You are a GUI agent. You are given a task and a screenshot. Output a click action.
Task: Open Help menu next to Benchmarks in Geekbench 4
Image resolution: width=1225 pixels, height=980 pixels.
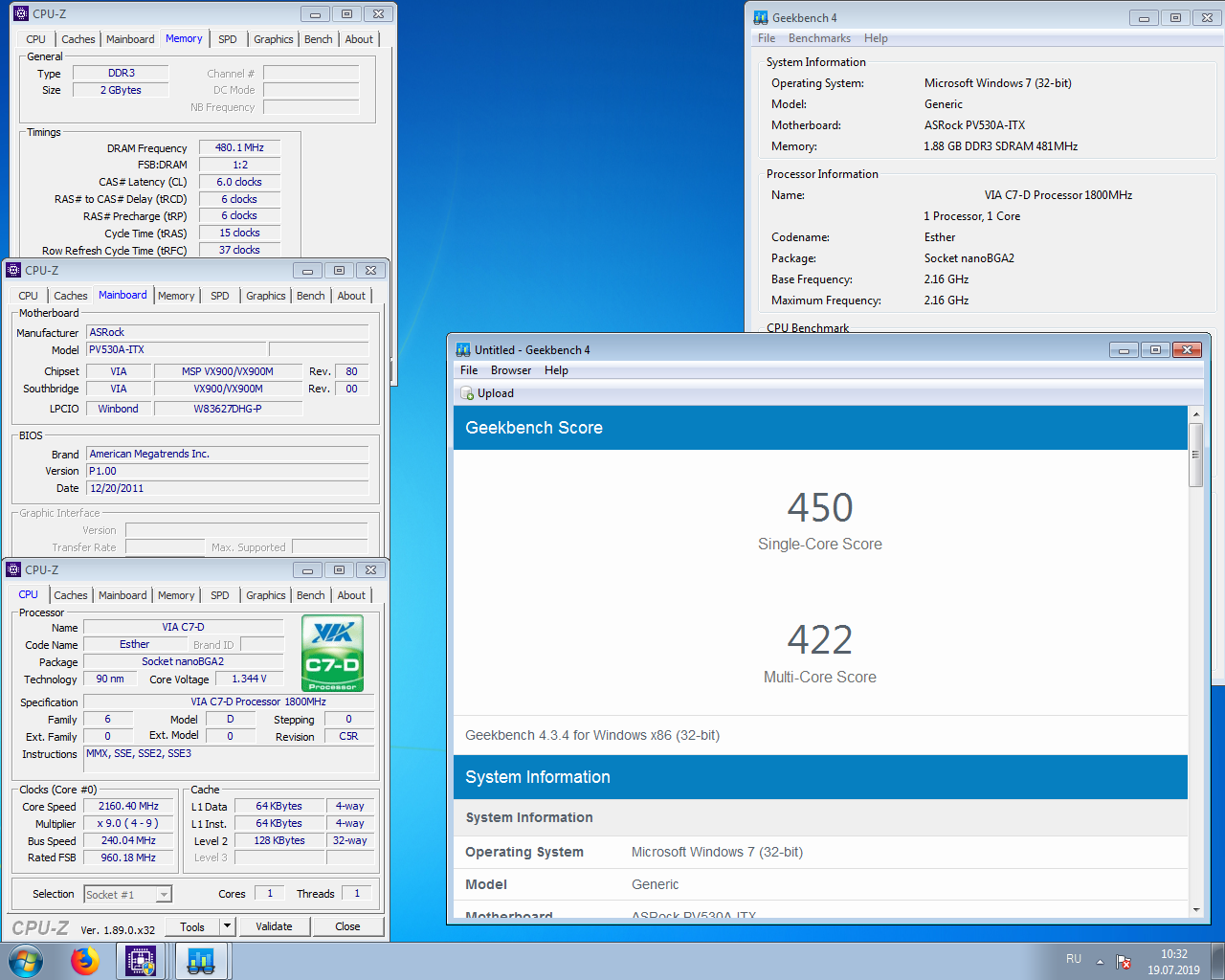876,38
